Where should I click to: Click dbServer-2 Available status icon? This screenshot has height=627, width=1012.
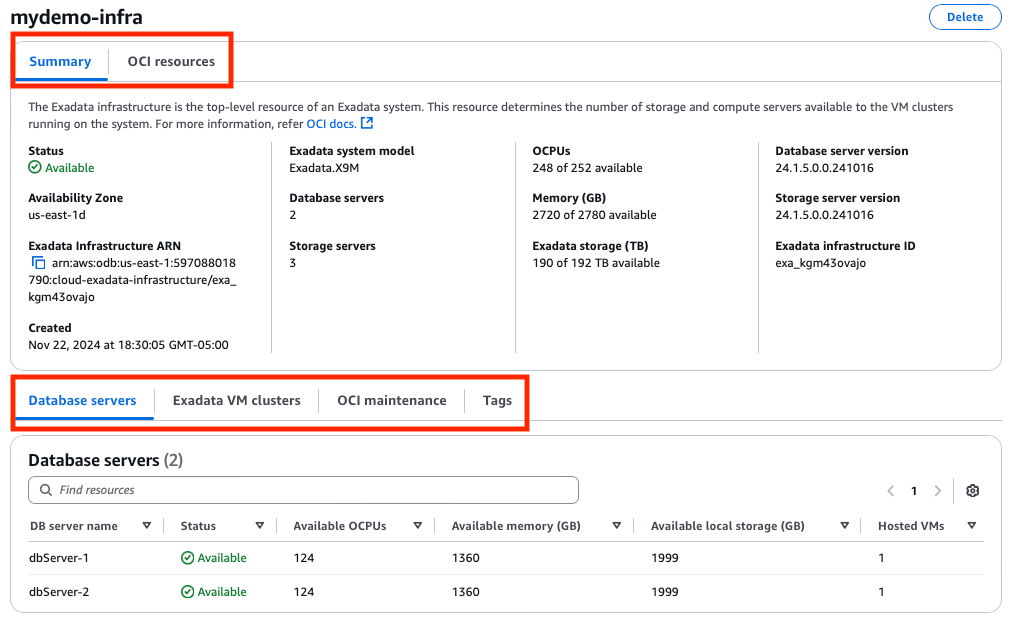point(187,592)
